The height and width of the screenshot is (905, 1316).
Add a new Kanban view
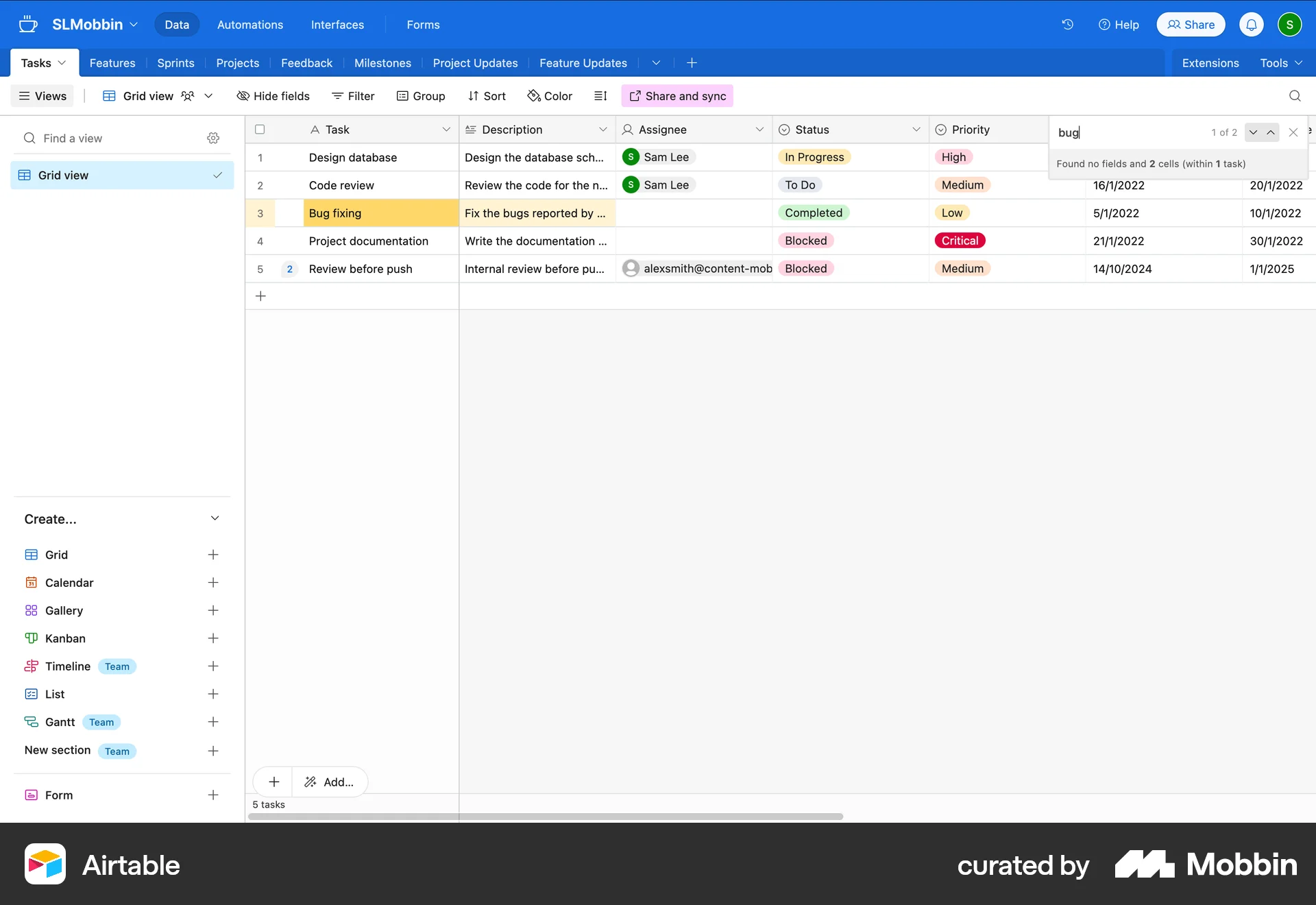pyautogui.click(x=213, y=638)
